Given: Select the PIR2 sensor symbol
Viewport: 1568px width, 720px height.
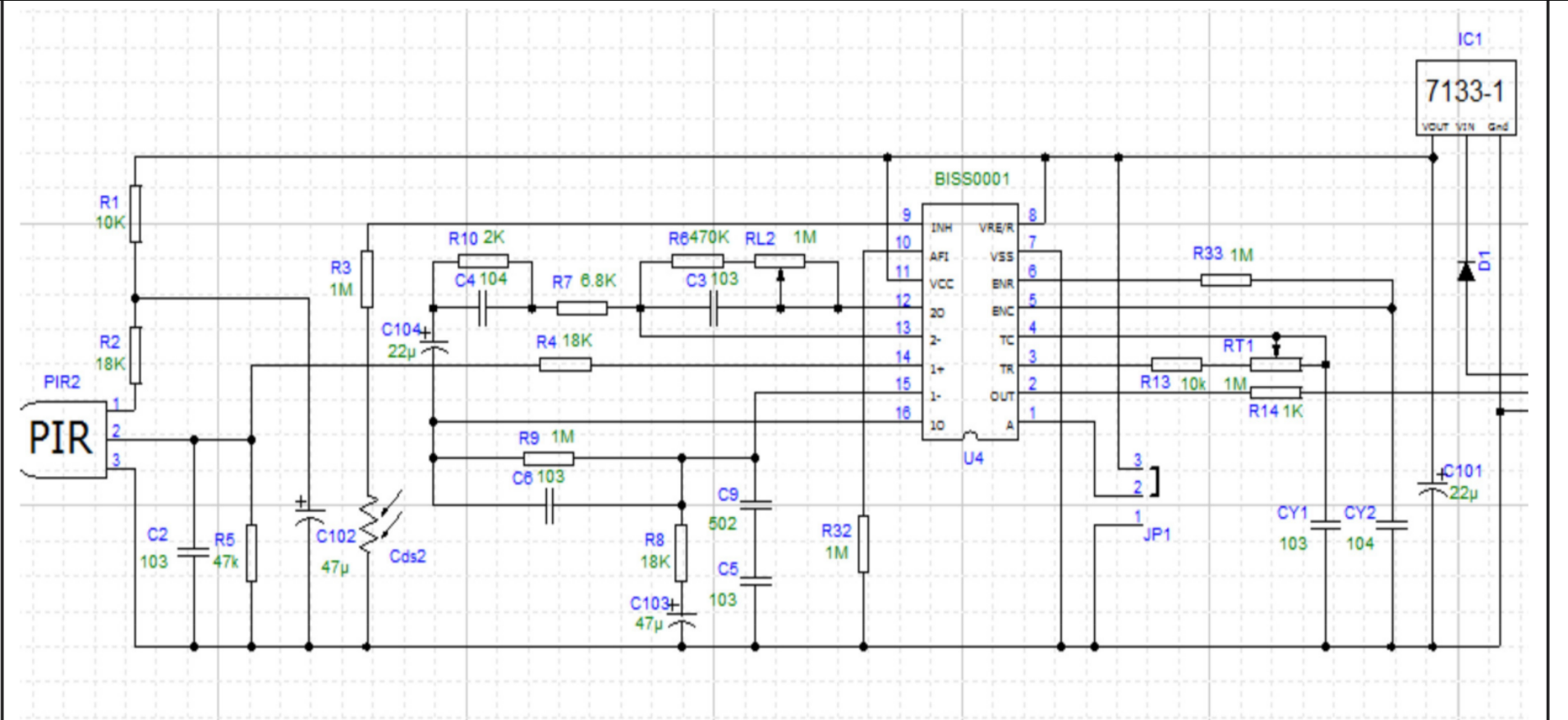Looking at the screenshot, I should tap(63, 438).
